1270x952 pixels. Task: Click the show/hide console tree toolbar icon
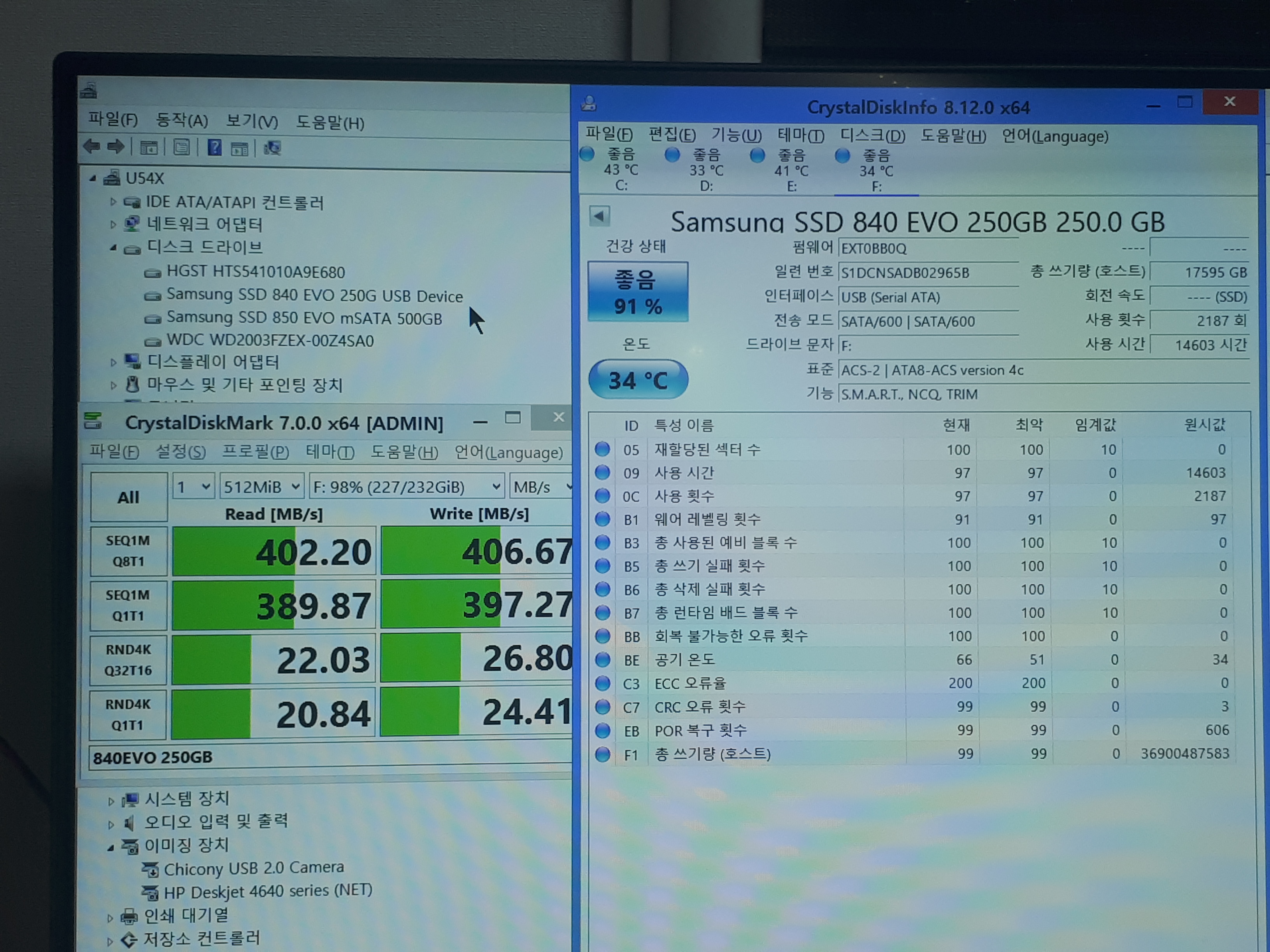point(149,147)
